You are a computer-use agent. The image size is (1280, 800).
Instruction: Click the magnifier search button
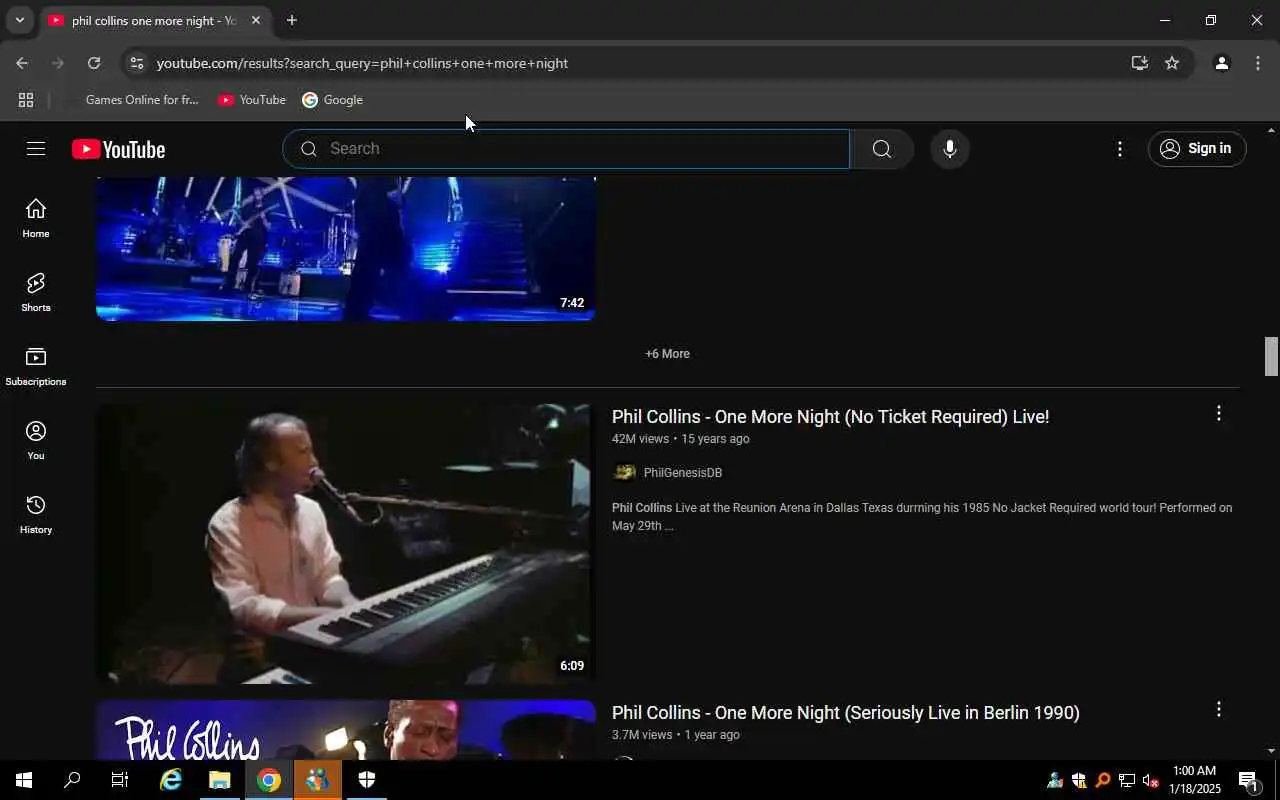(881, 149)
